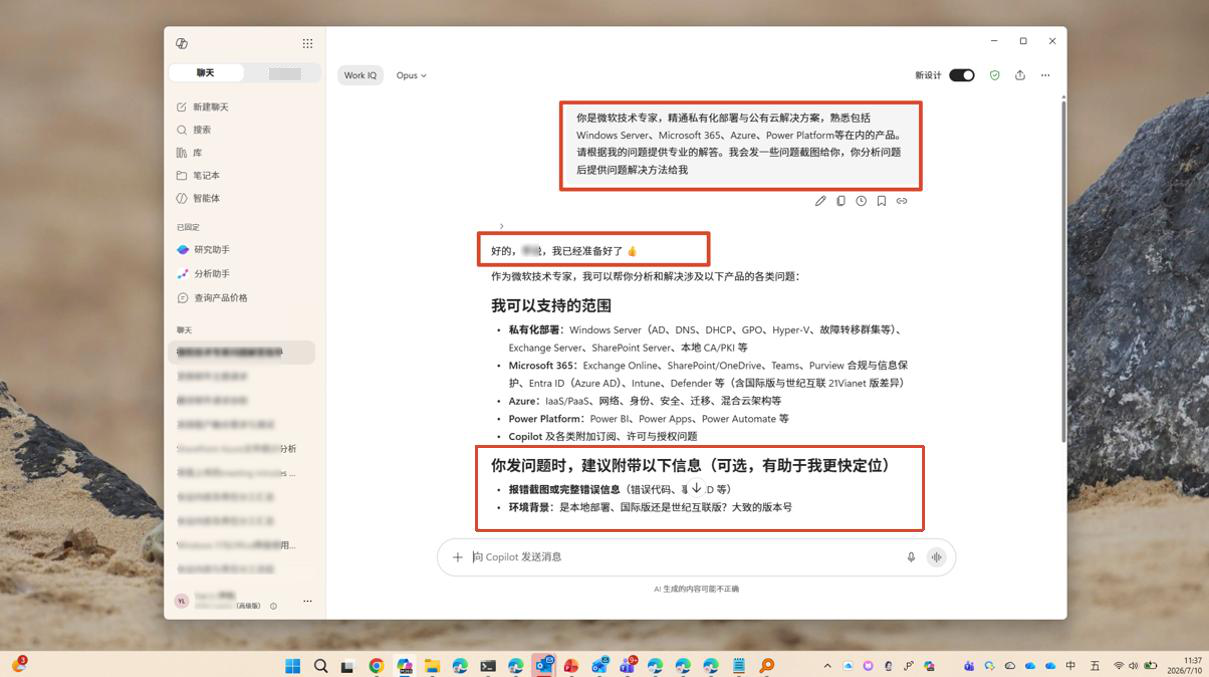
Task: Click the 我可以支持的范围 heading
Action: coord(551,306)
